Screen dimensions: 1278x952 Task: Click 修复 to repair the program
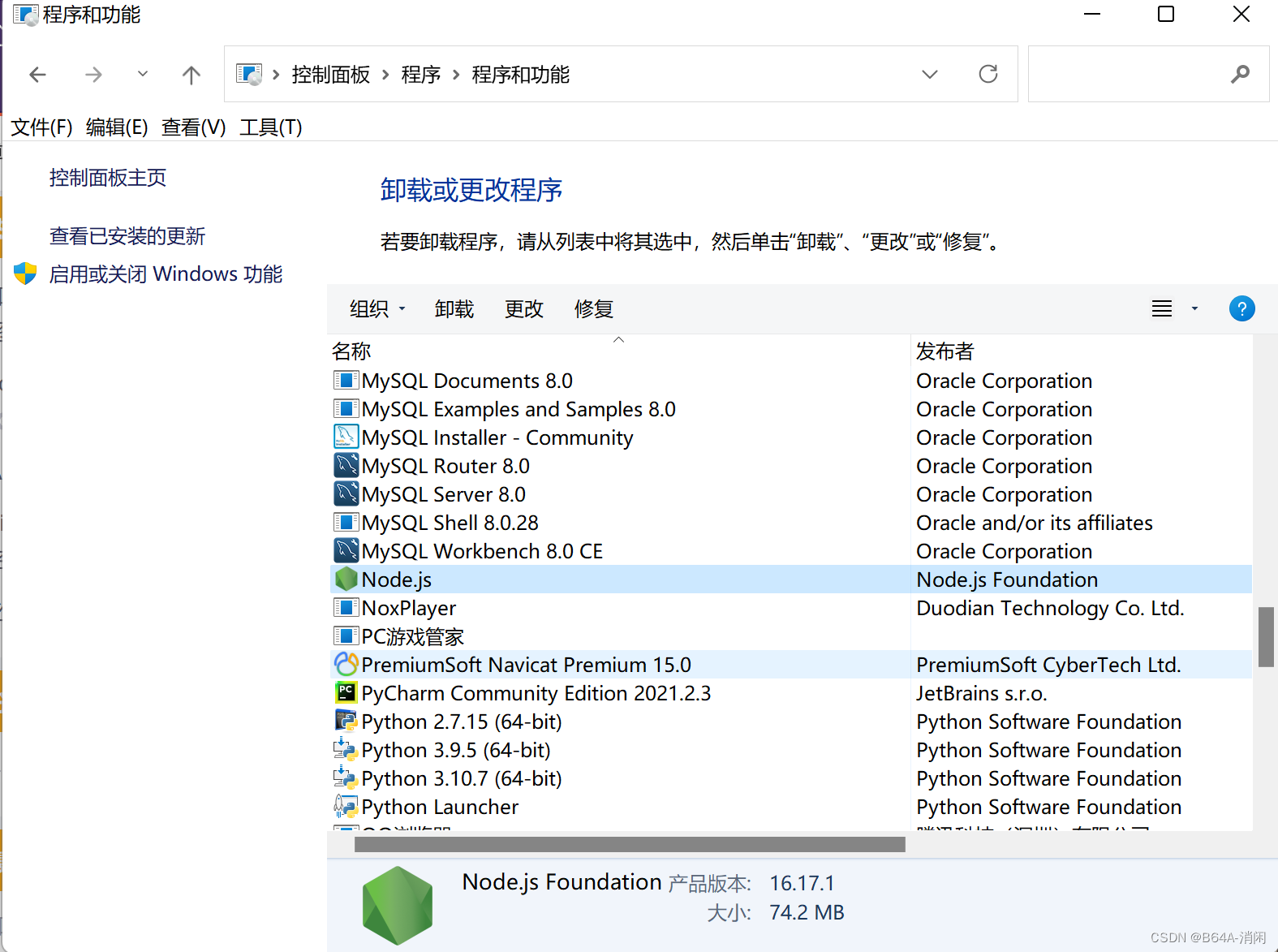coord(594,308)
